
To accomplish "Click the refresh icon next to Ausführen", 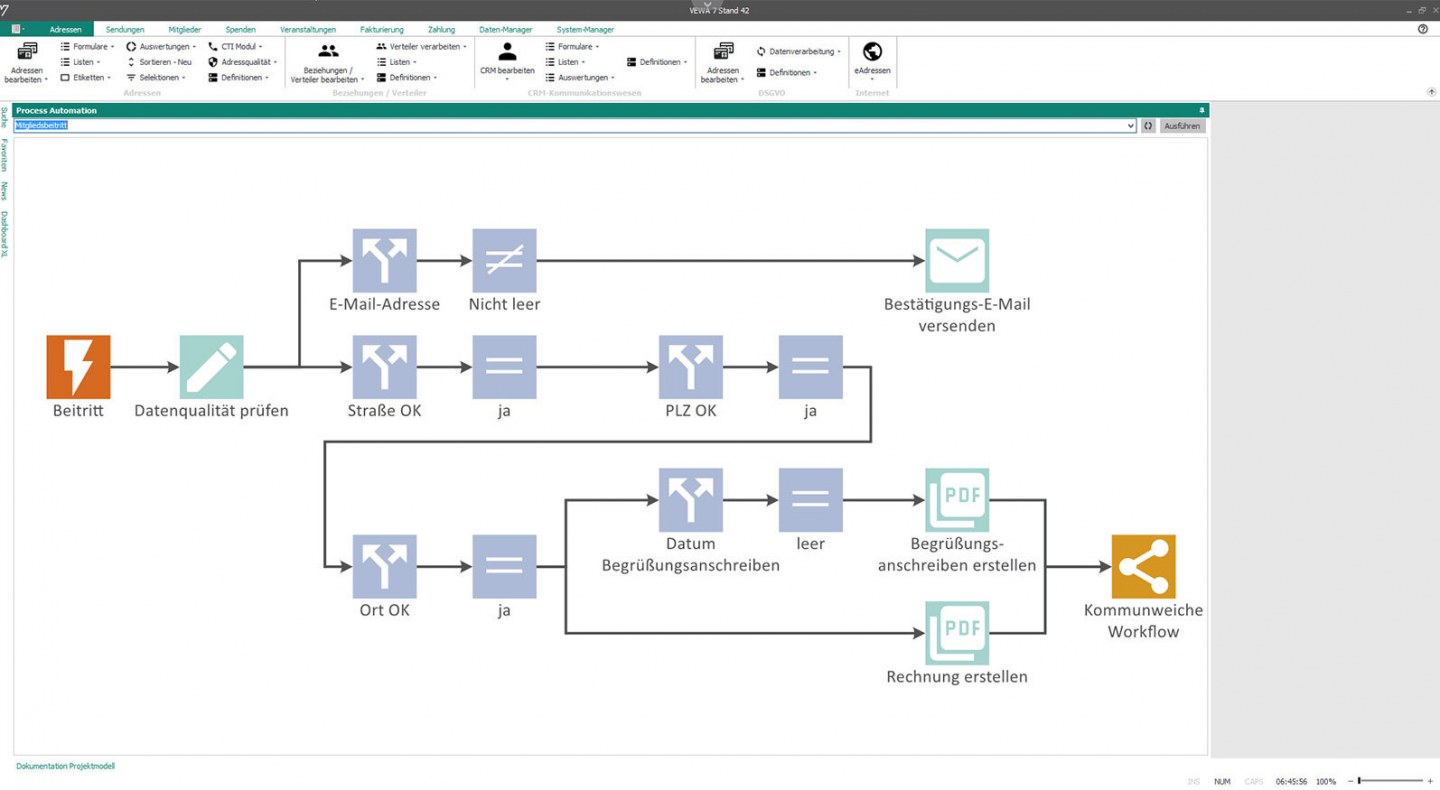I will point(1149,126).
